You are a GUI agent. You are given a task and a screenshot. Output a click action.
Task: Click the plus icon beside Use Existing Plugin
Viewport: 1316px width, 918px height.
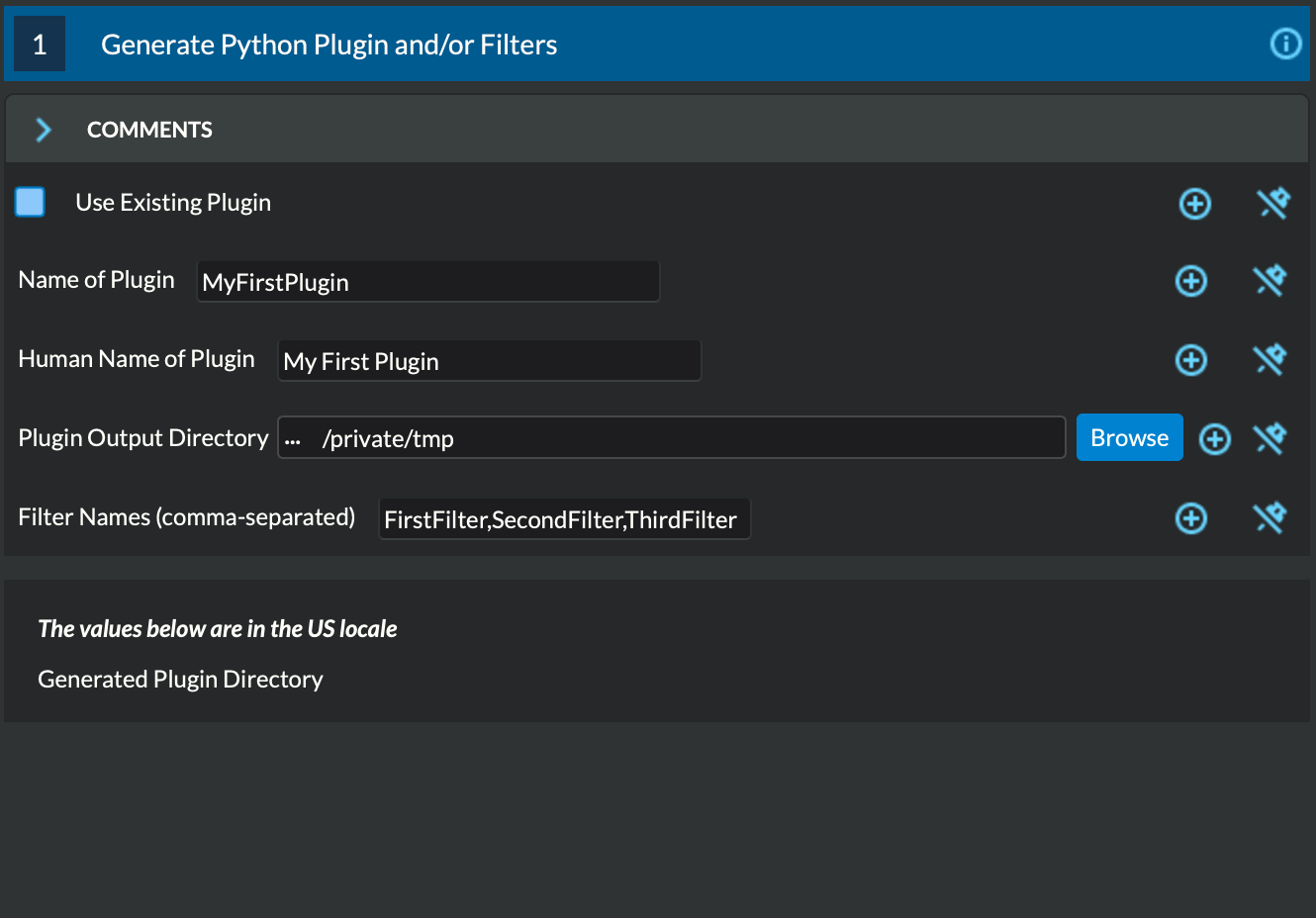point(1194,204)
